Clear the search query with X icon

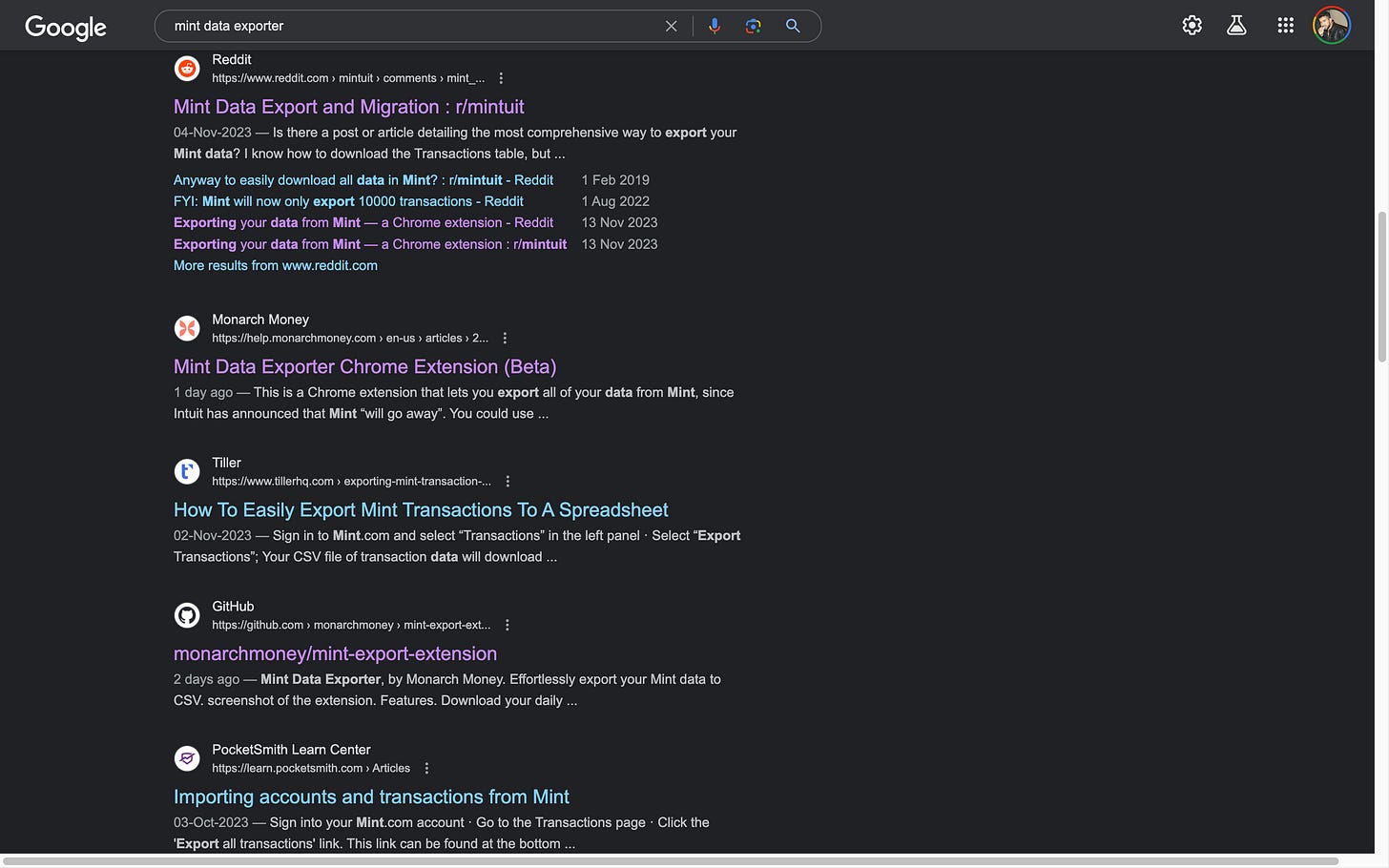[x=671, y=26]
